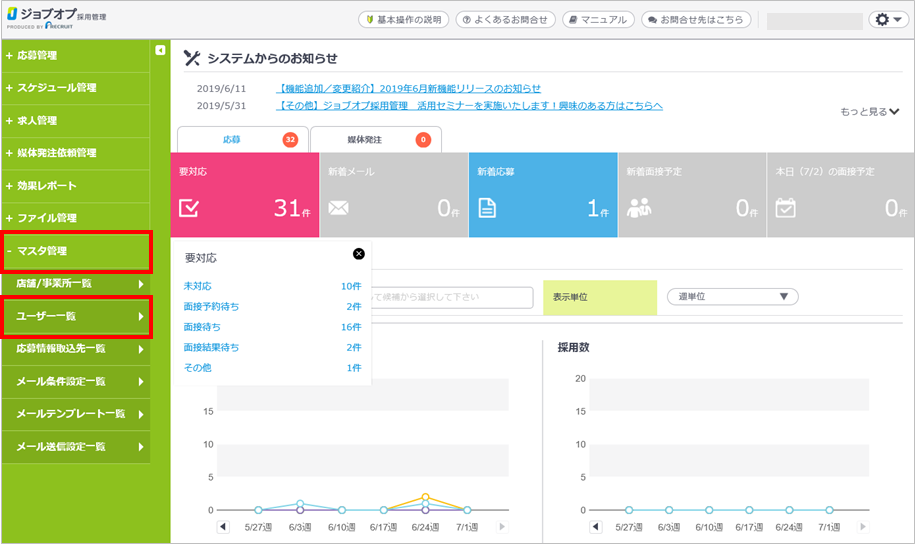Click the 新着応募 document icon
The image size is (915, 544).
coord(487,208)
